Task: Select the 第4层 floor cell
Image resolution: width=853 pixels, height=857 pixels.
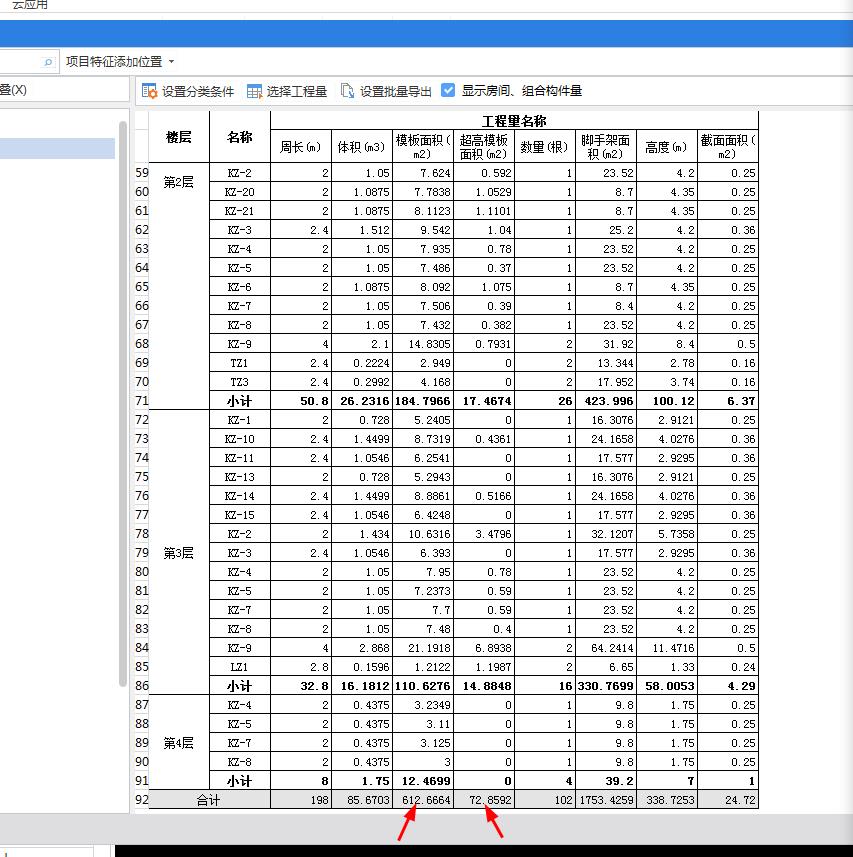Action: [179, 742]
